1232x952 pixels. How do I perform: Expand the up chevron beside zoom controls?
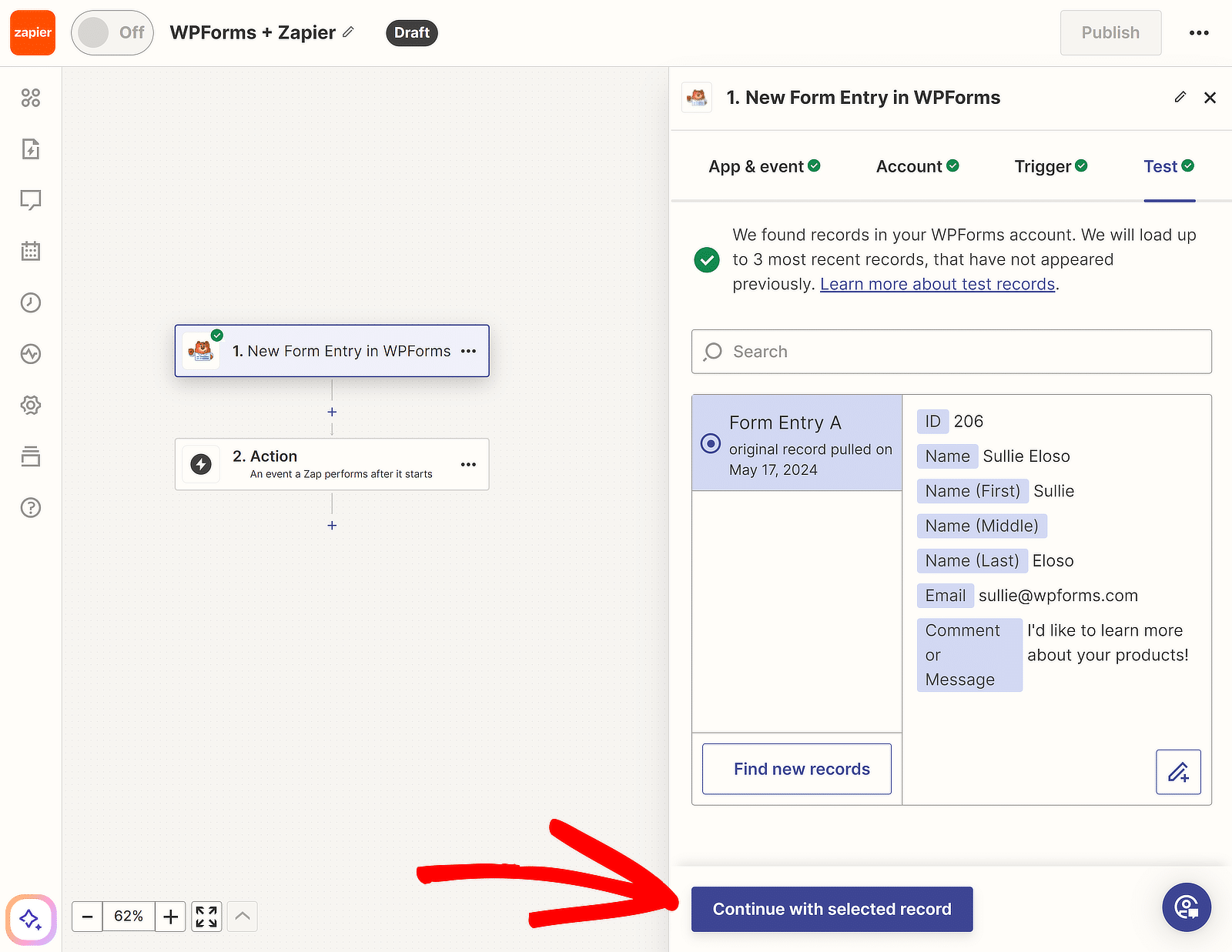tap(242, 917)
